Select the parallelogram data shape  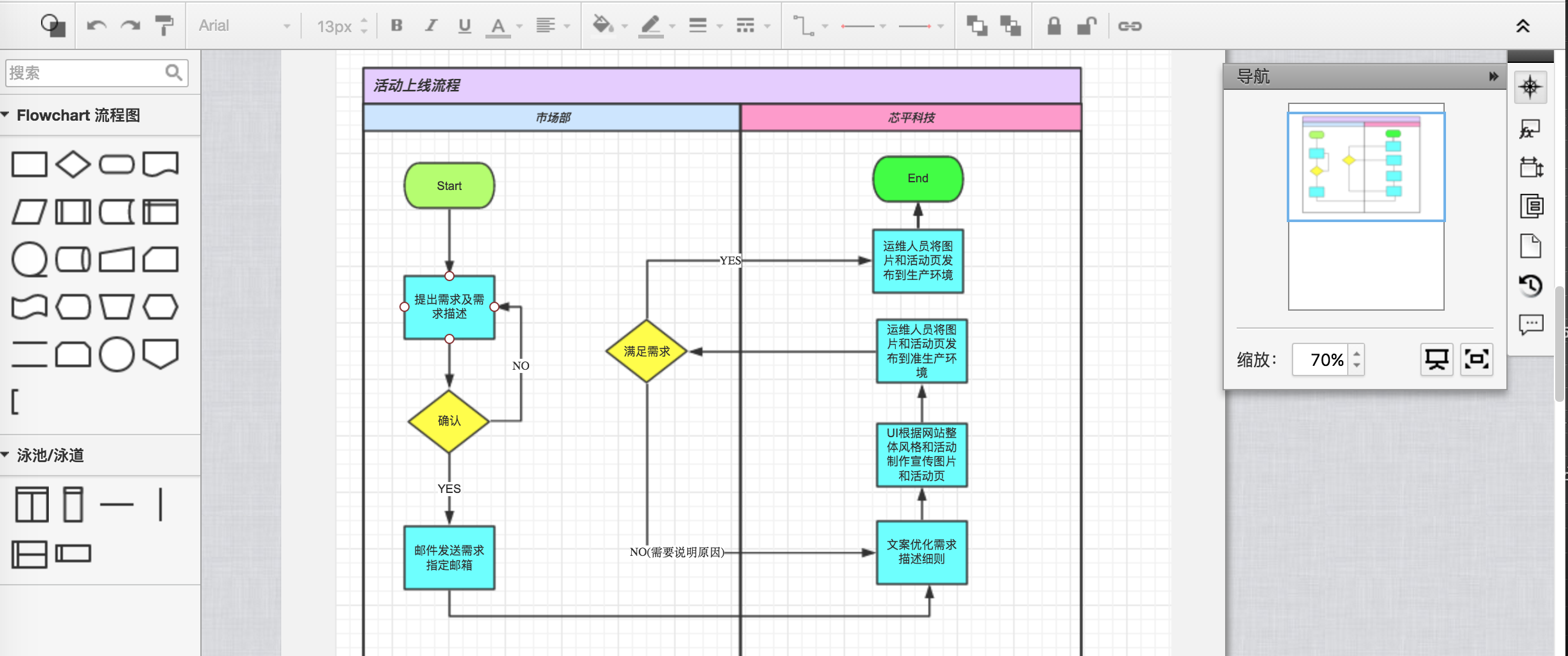click(x=30, y=212)
